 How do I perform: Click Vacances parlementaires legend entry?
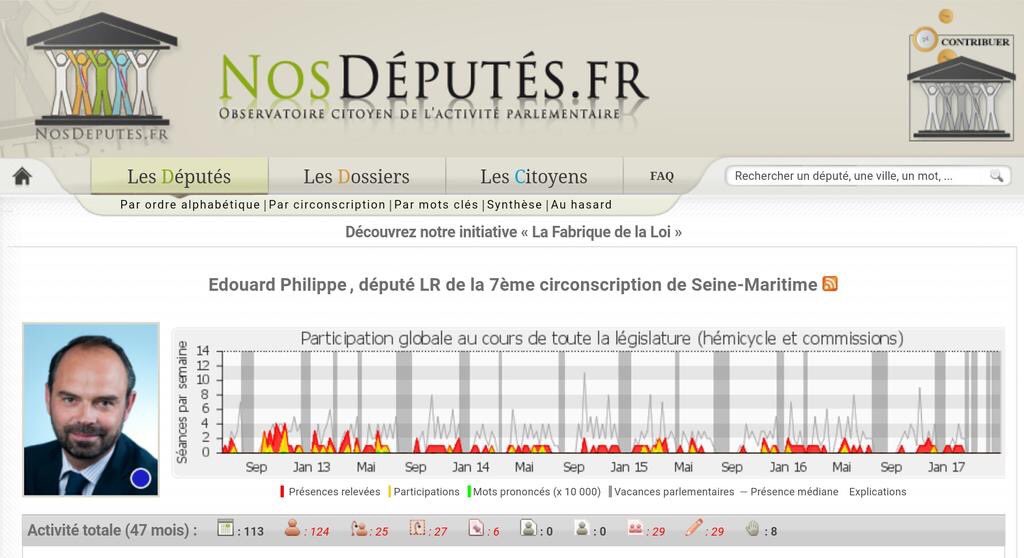click(671, 491)
